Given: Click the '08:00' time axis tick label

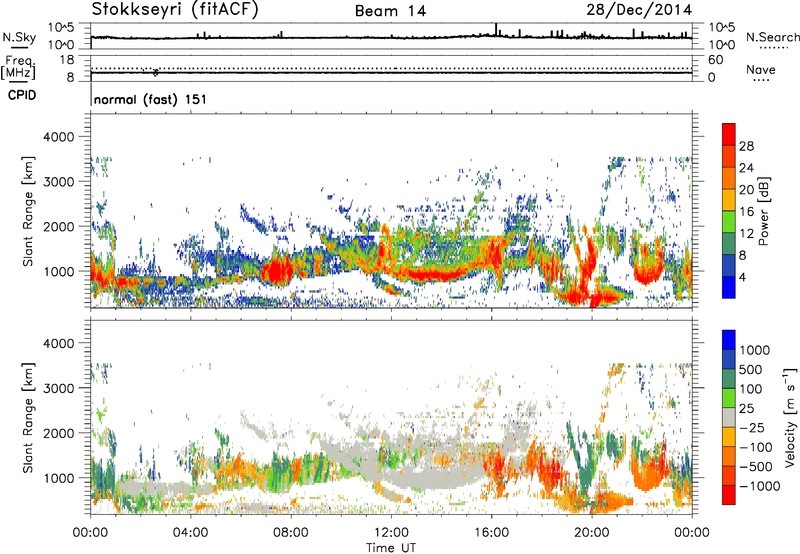Looking at the screenshot, I should coord(291,533).
